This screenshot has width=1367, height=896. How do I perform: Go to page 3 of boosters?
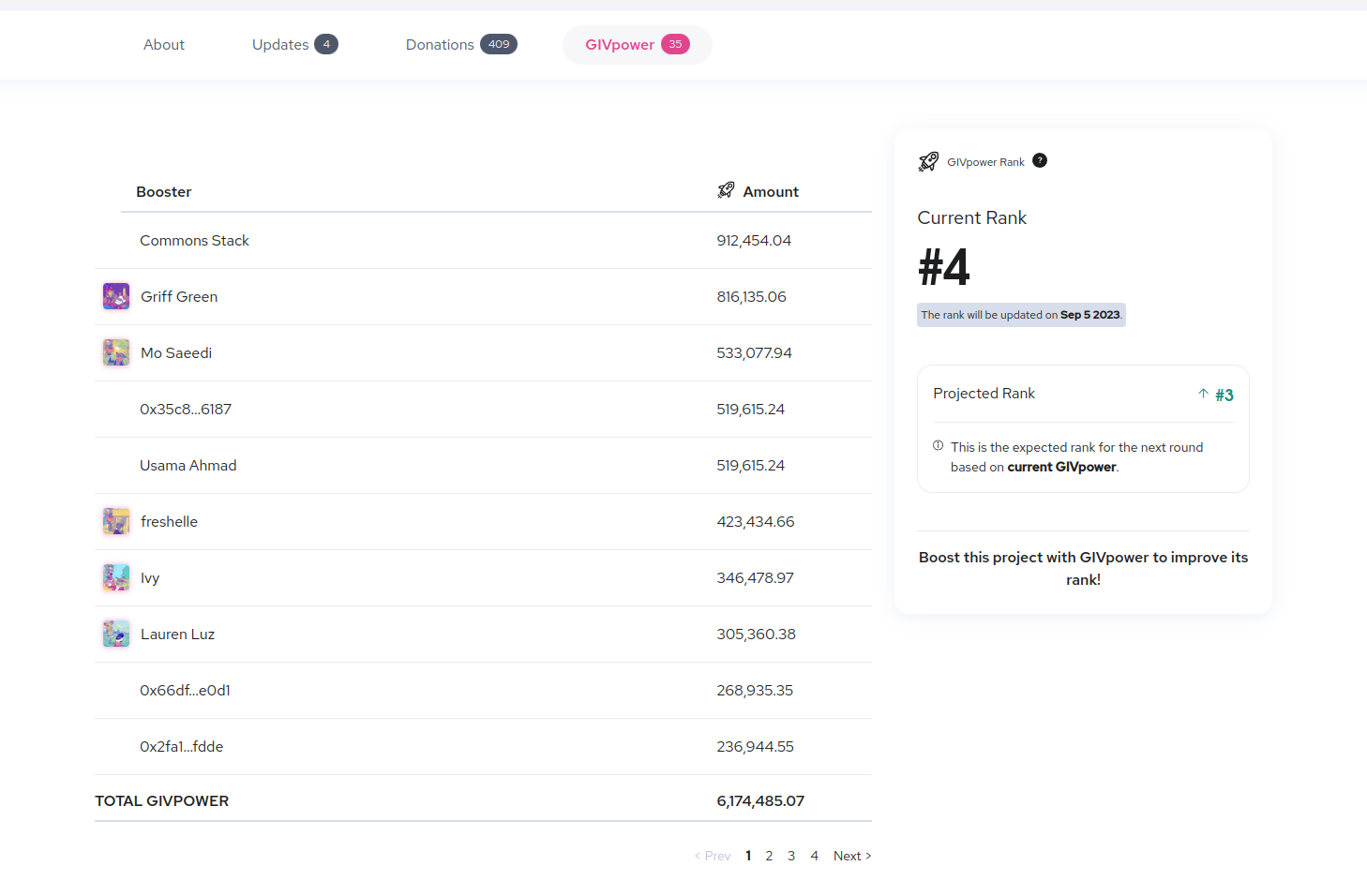(x=791, y=856)
